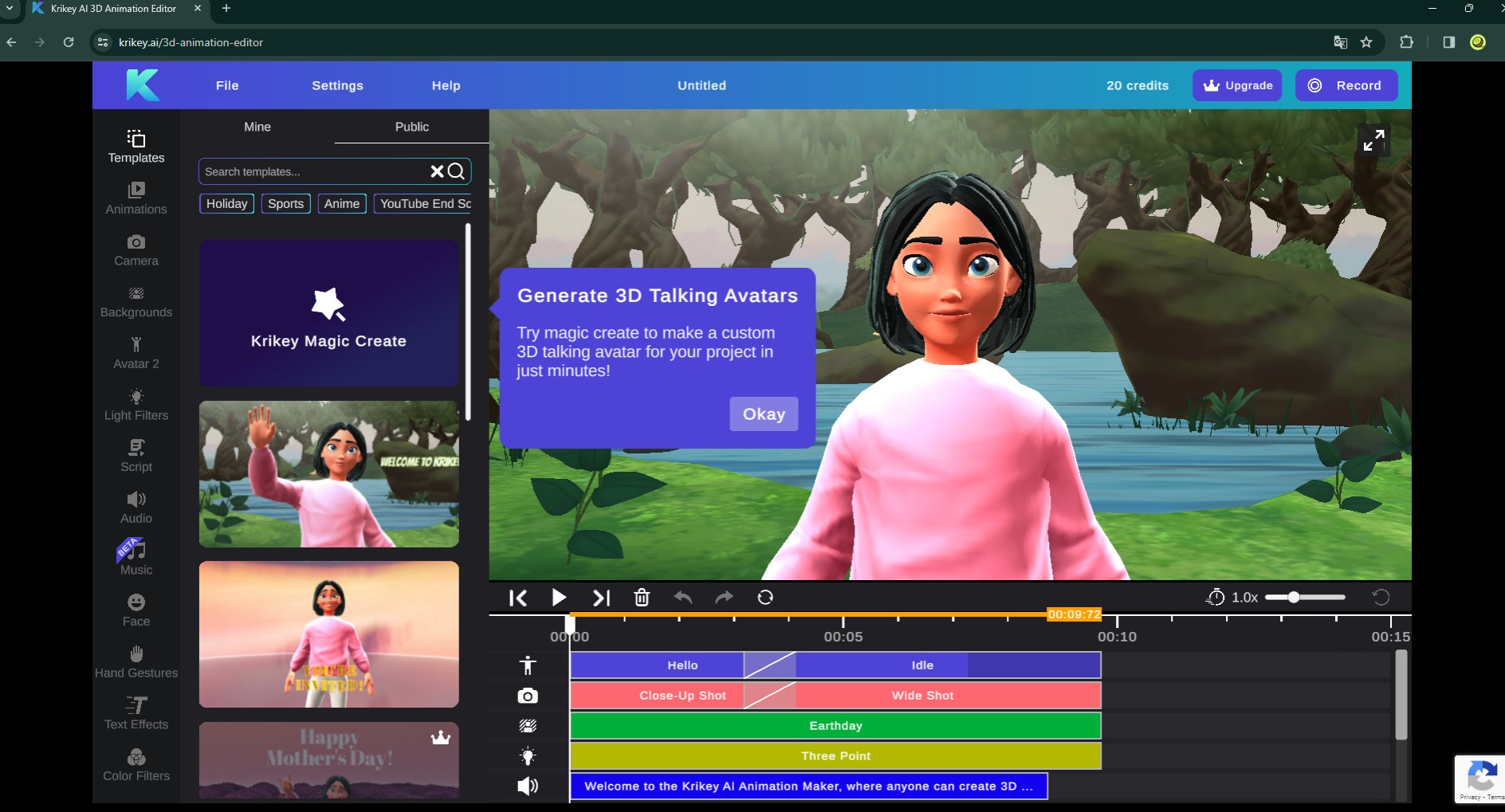The height and width of the screenshot is (812, 1505).
Task: Select the Earthday background clip on timeline
Action: click(x=835, y=726)
